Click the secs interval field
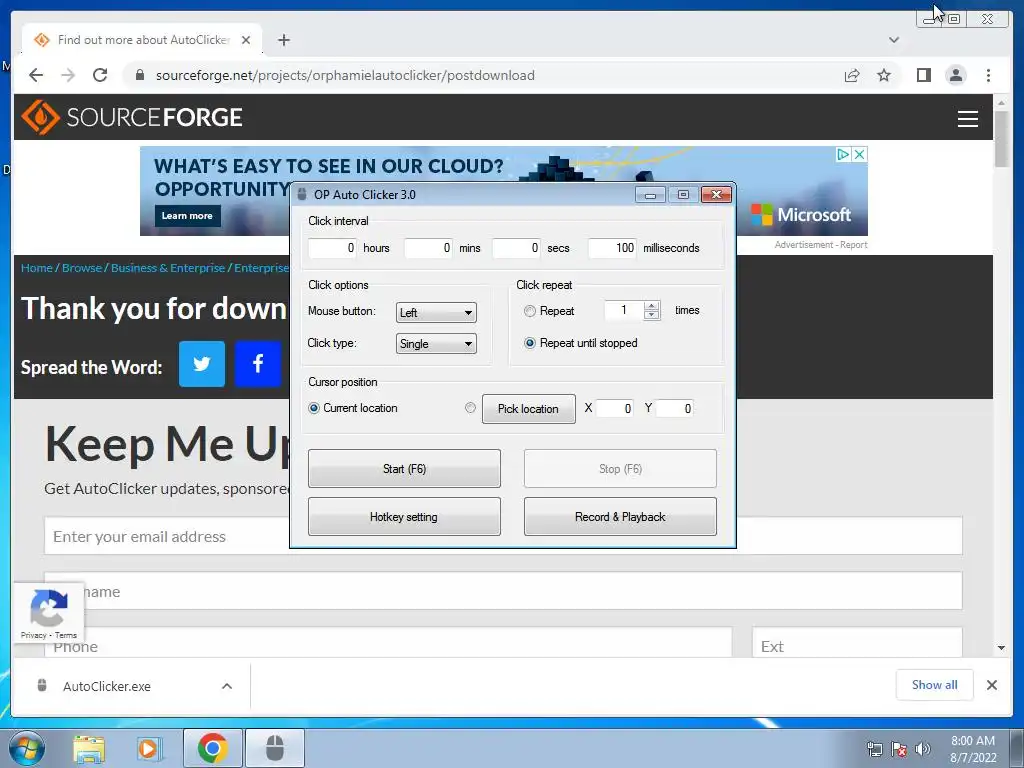 (x=517, y=248)
